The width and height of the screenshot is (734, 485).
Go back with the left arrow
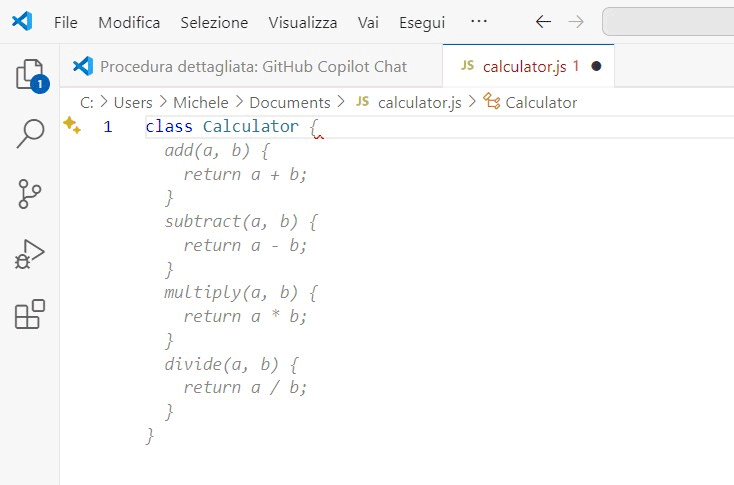tap(543, 22)
